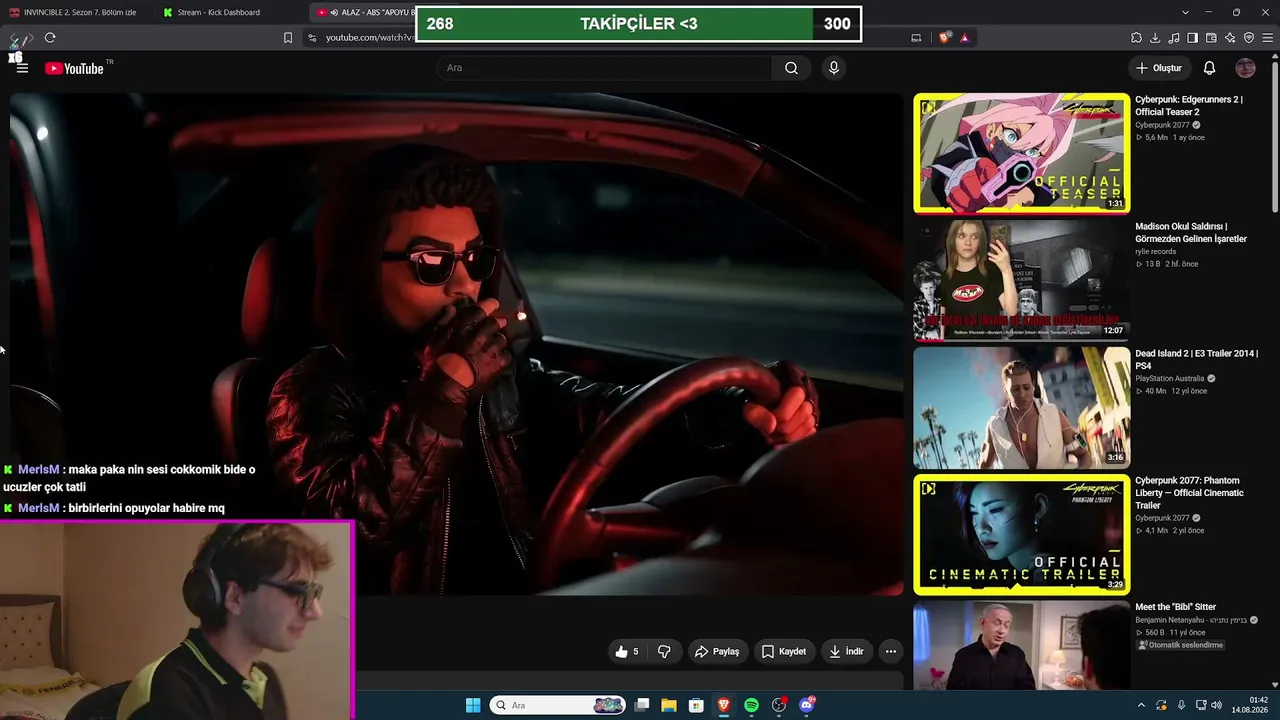Share the video with Paylaş

click(717, 651)
